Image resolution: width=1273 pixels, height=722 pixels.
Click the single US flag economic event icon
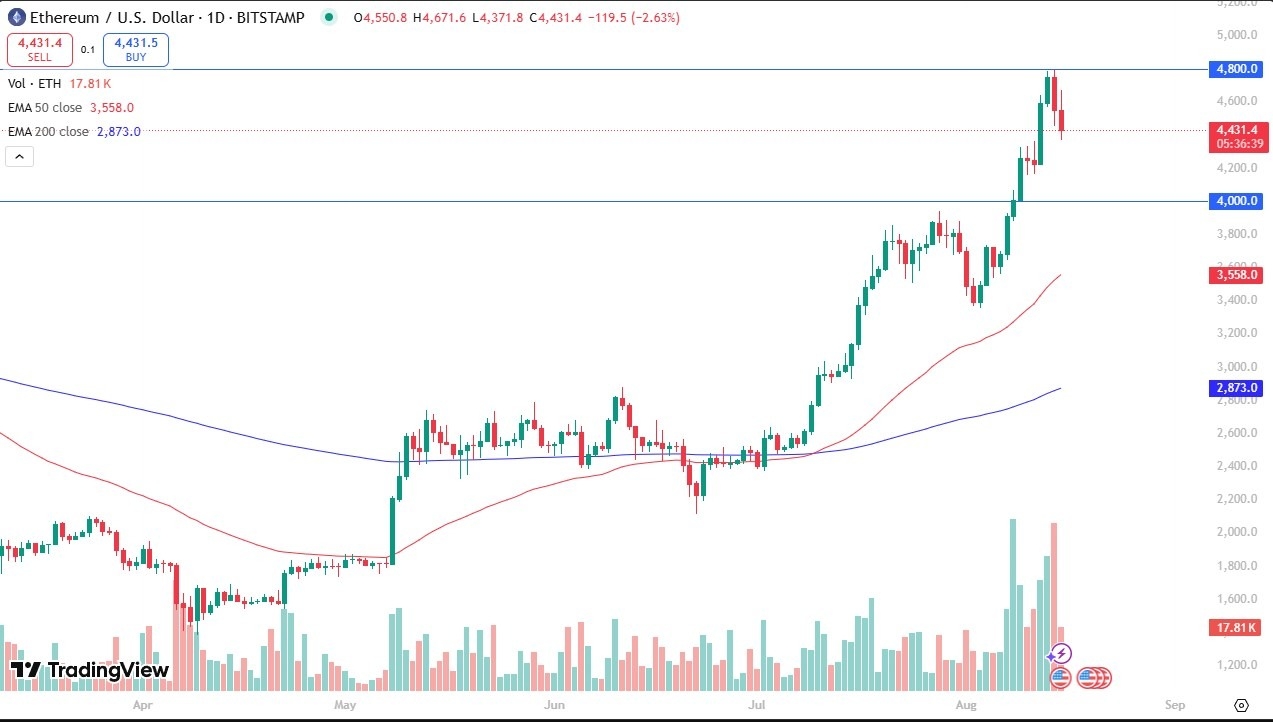(1060, 678)
